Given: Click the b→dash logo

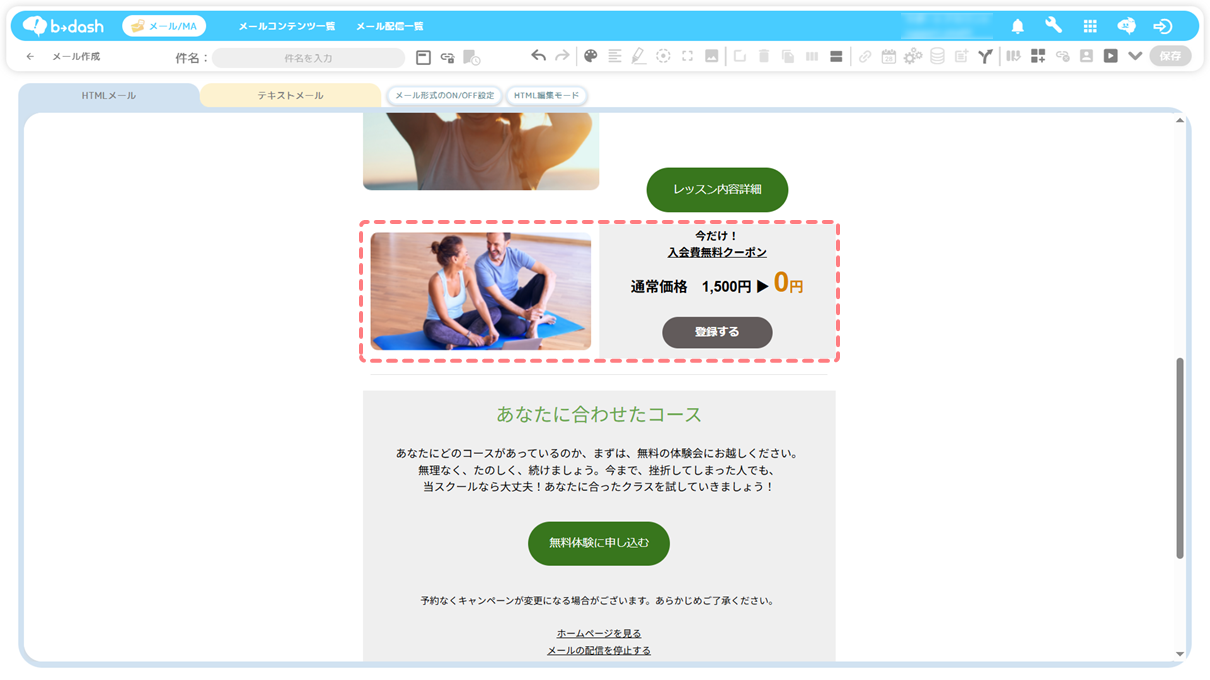Looking at the screenshot, I should 64,26.
